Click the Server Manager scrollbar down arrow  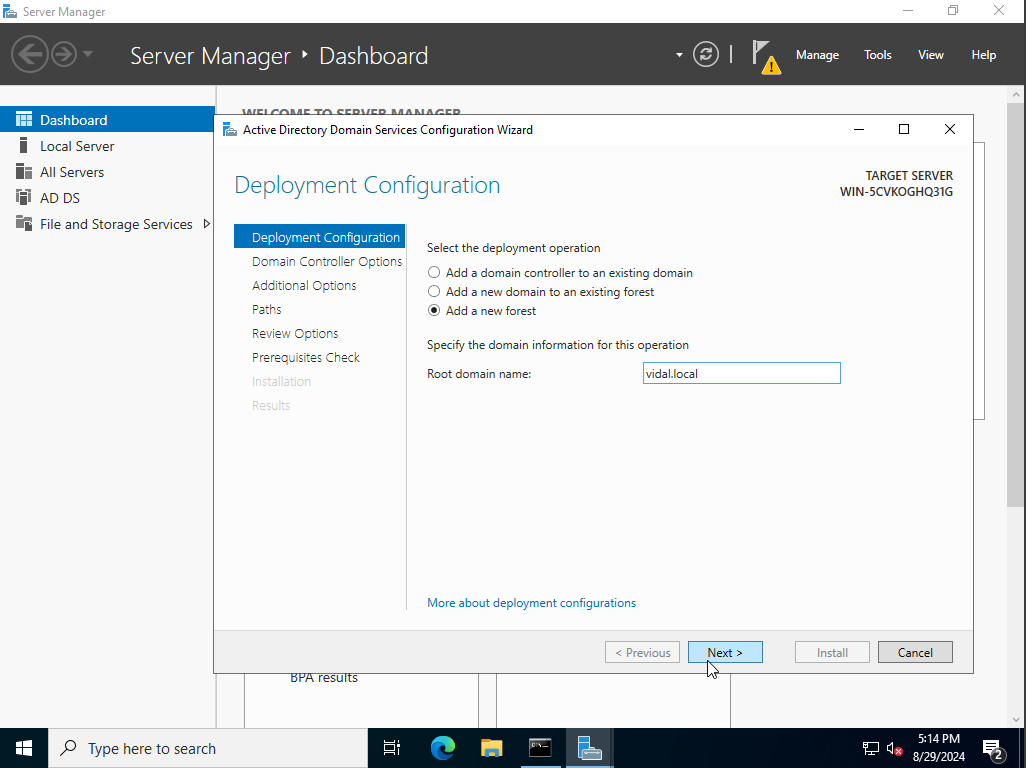[x=1016, y=719]
